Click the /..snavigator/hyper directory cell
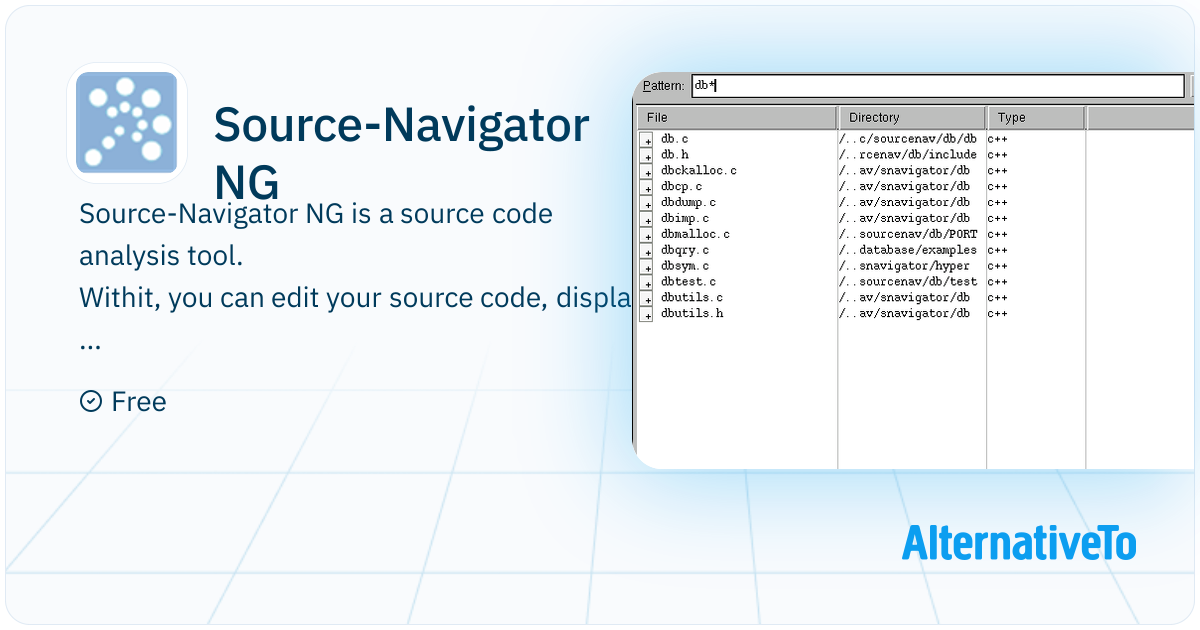 (x=905, y=266)
